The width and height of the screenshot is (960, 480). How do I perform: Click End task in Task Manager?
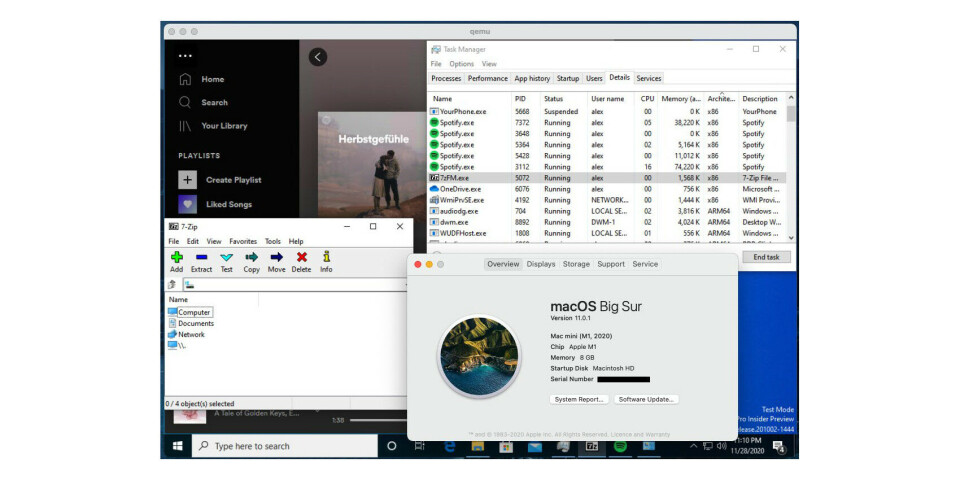pos(766,257)
